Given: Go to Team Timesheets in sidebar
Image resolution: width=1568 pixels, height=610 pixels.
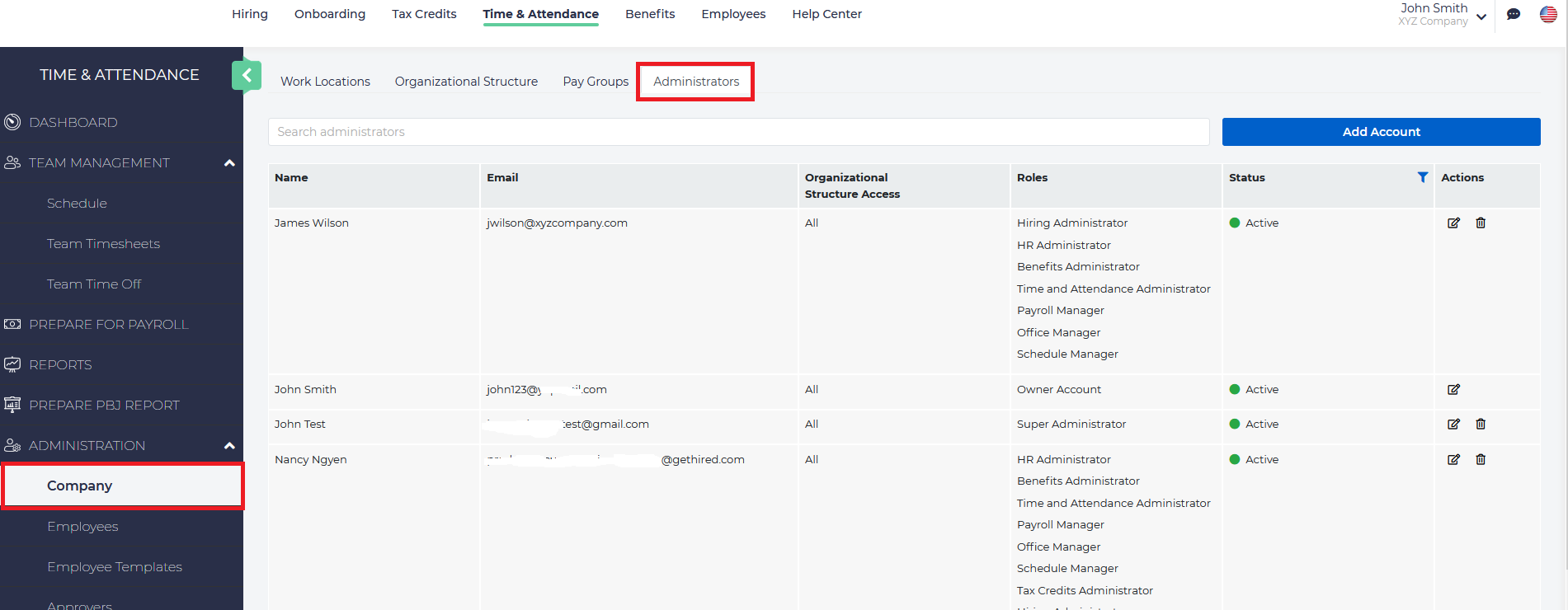Looking at the screenshot, I should (103, 244).
